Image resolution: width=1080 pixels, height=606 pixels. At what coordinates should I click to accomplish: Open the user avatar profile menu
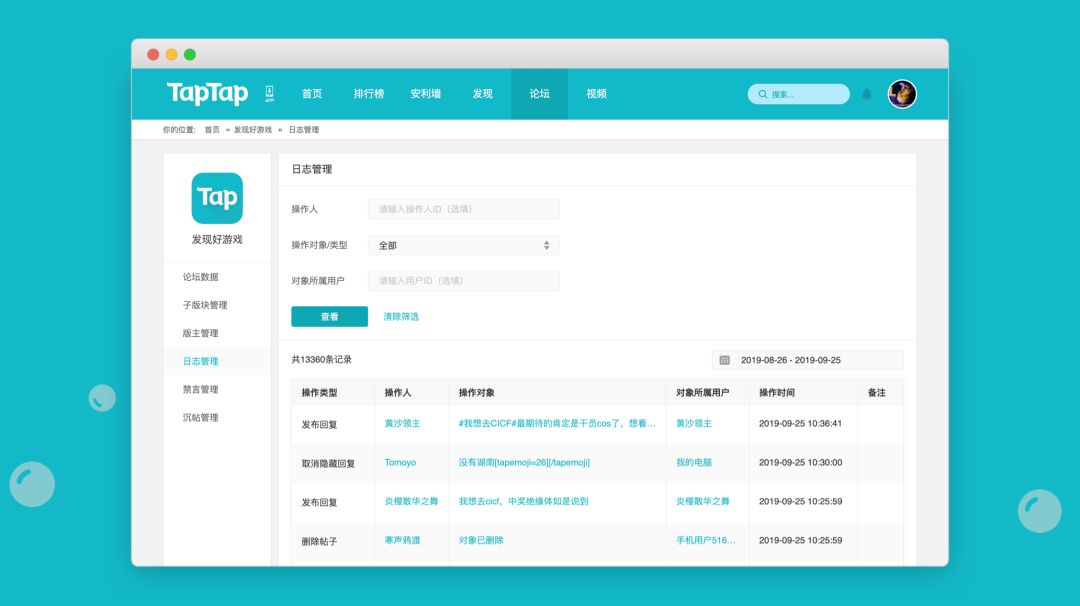pyautogui.click(x=902, y=94)
